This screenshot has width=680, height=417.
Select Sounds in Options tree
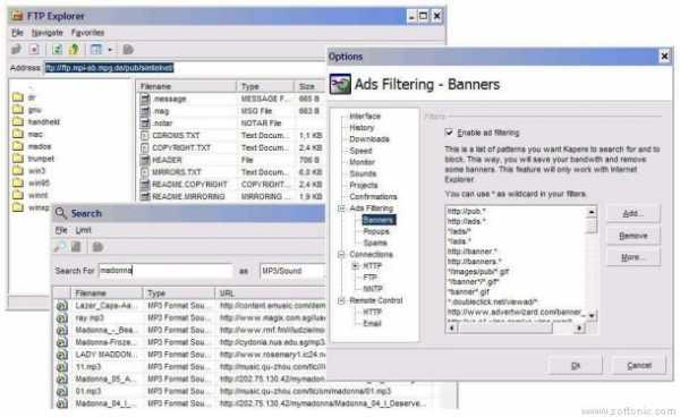pos(363,174)
